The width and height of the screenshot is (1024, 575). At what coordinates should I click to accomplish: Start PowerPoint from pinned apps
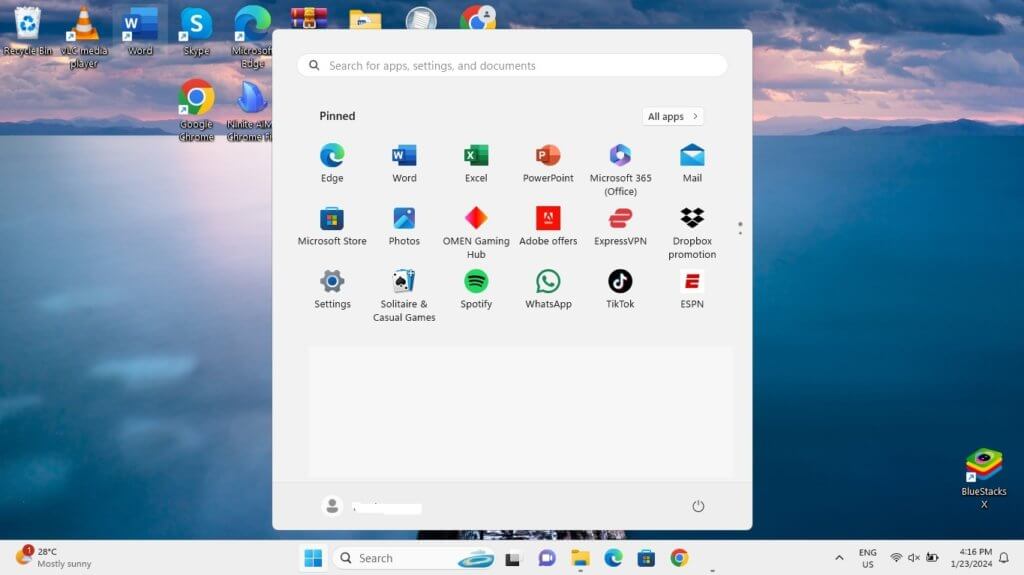point(548,163)
